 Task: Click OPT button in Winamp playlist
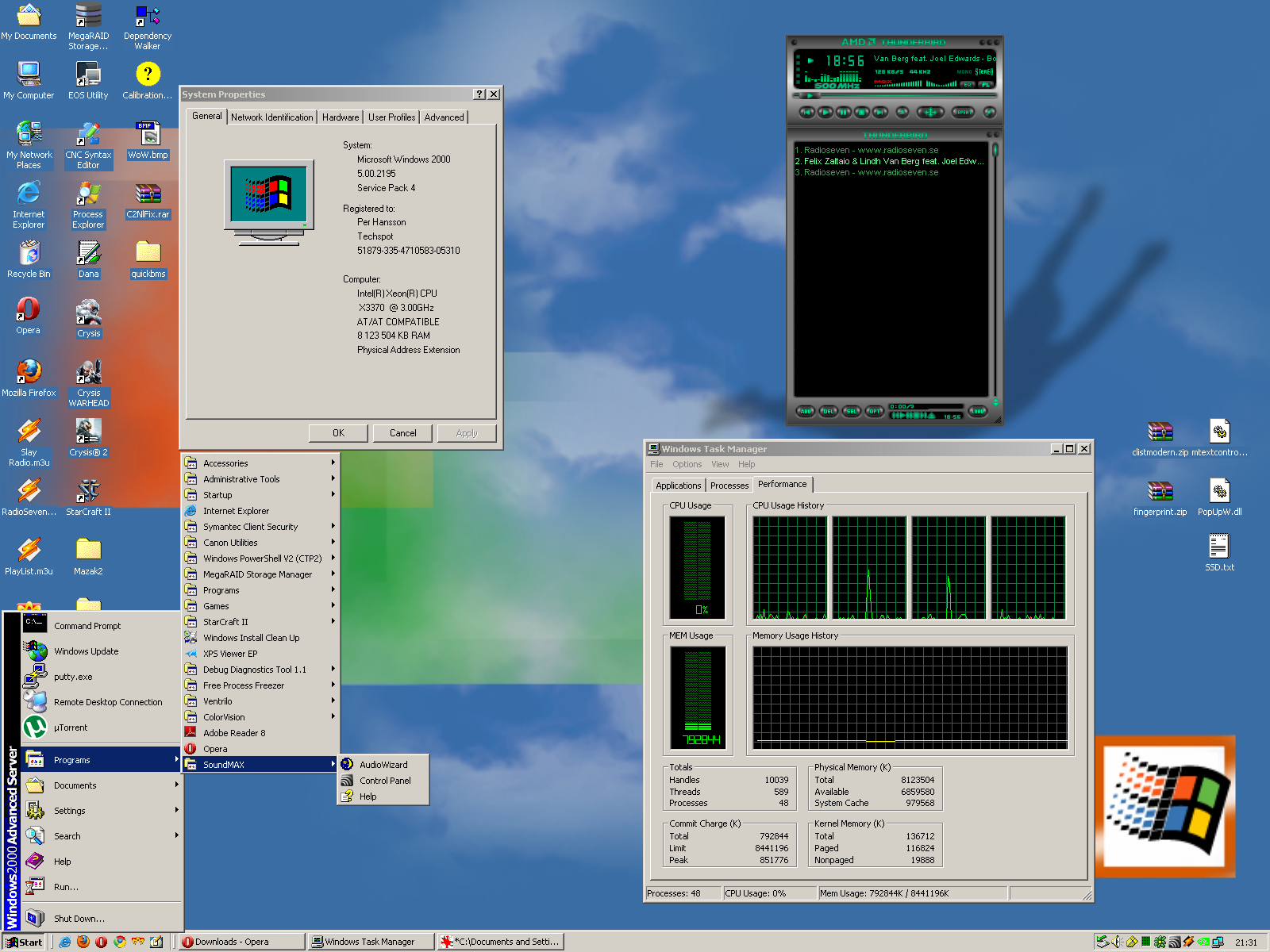[x=875, y=411]
